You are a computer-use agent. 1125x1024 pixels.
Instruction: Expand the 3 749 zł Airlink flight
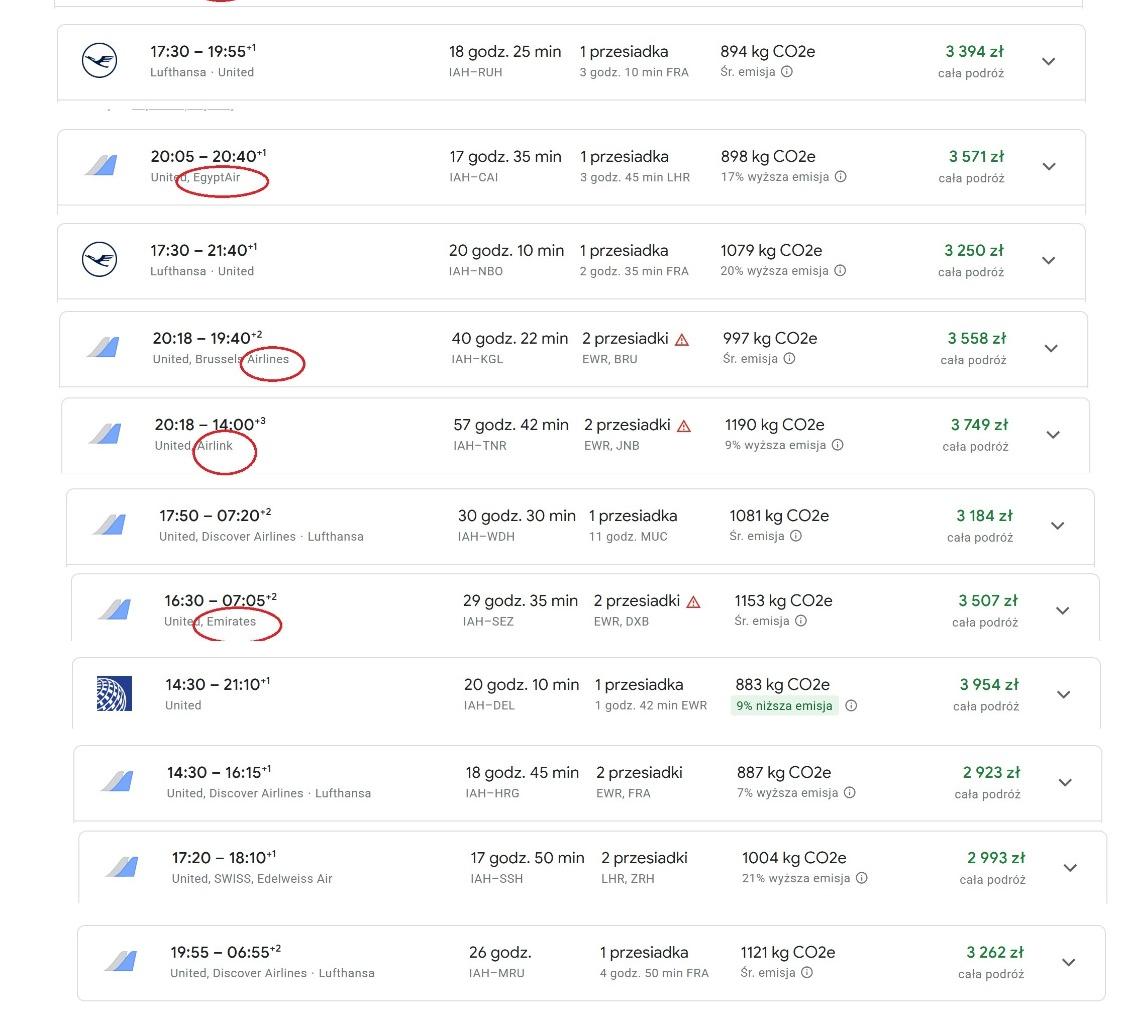[x=1053, y=435]
